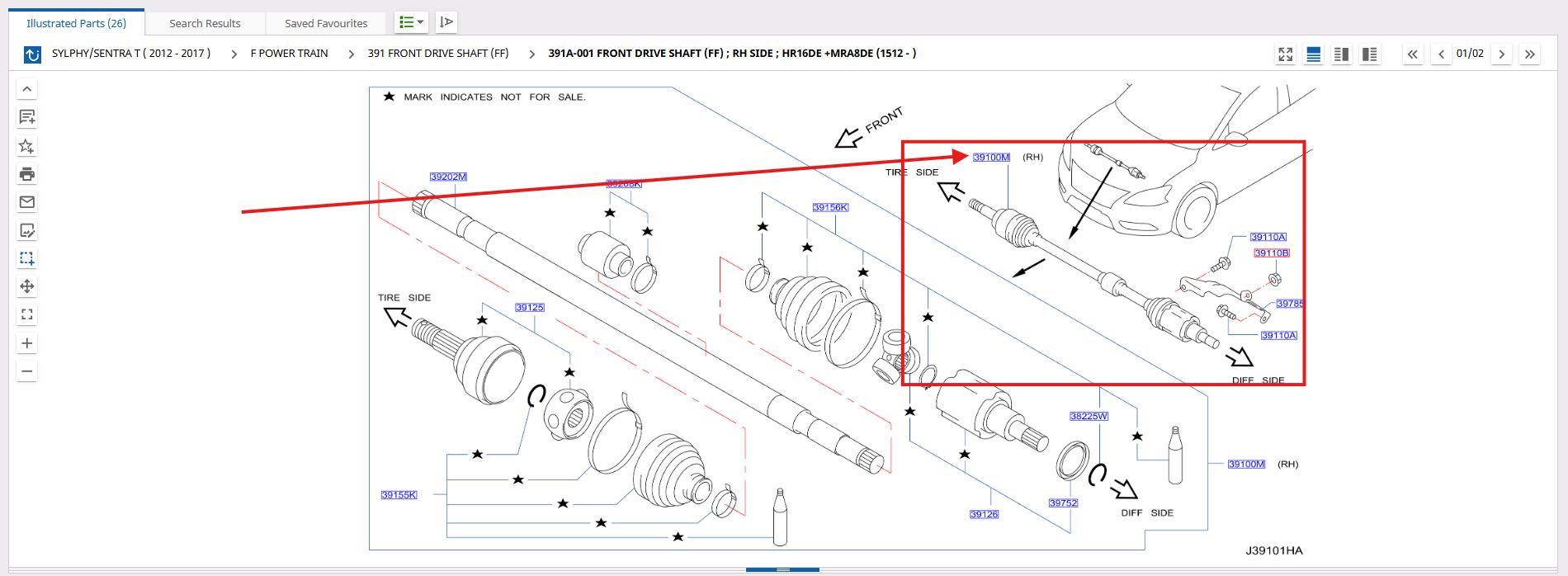Email the illustration via envelope icon
This screenshot has height=576, width=1568.
[27, 202]
